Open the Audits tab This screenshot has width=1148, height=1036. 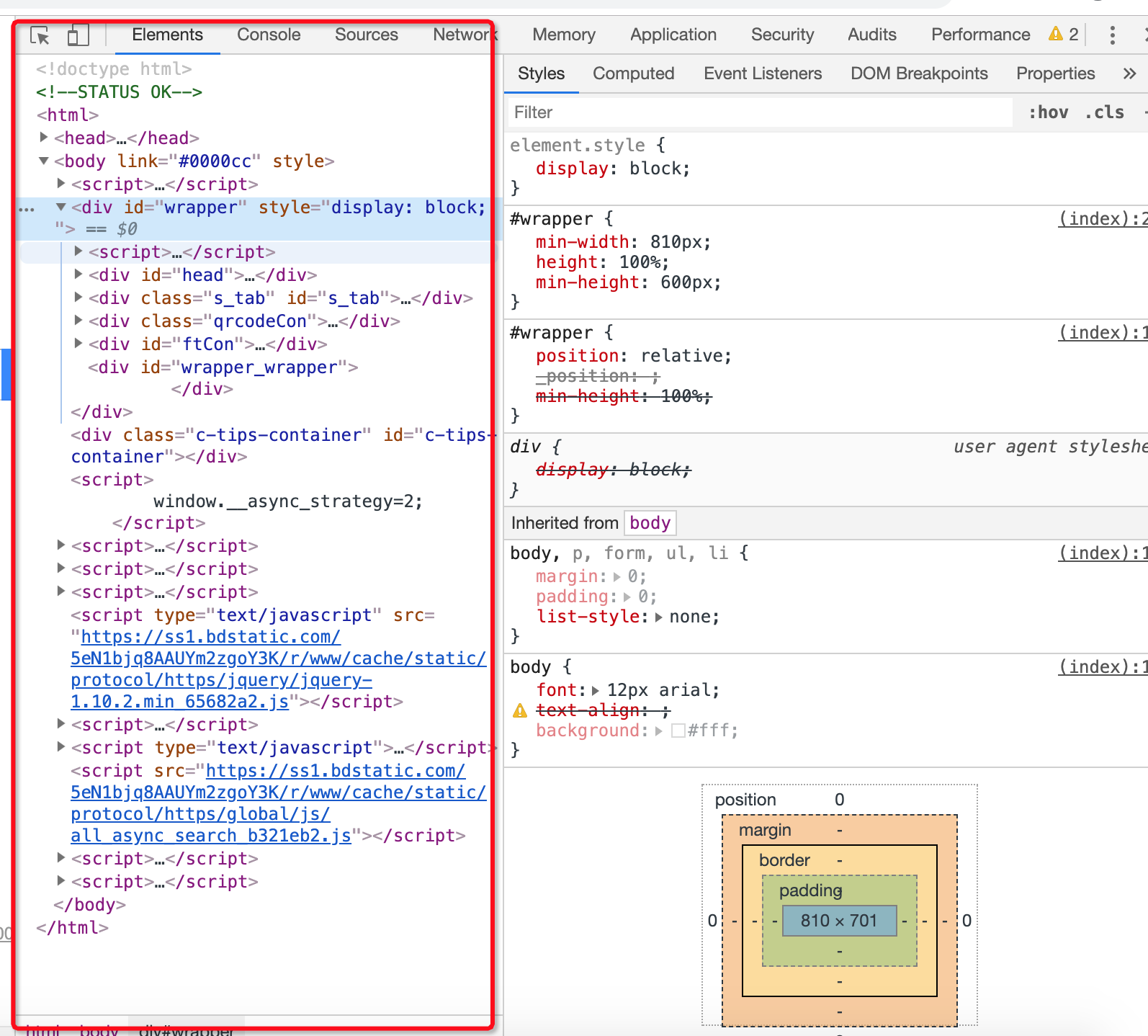(872, 35)
